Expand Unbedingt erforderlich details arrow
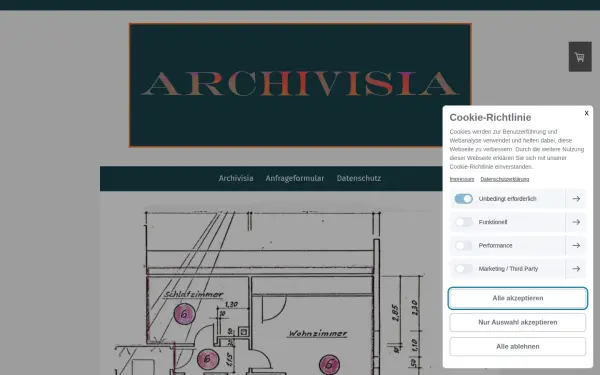This screenshot has width=600, height=375. pos(576,199)
